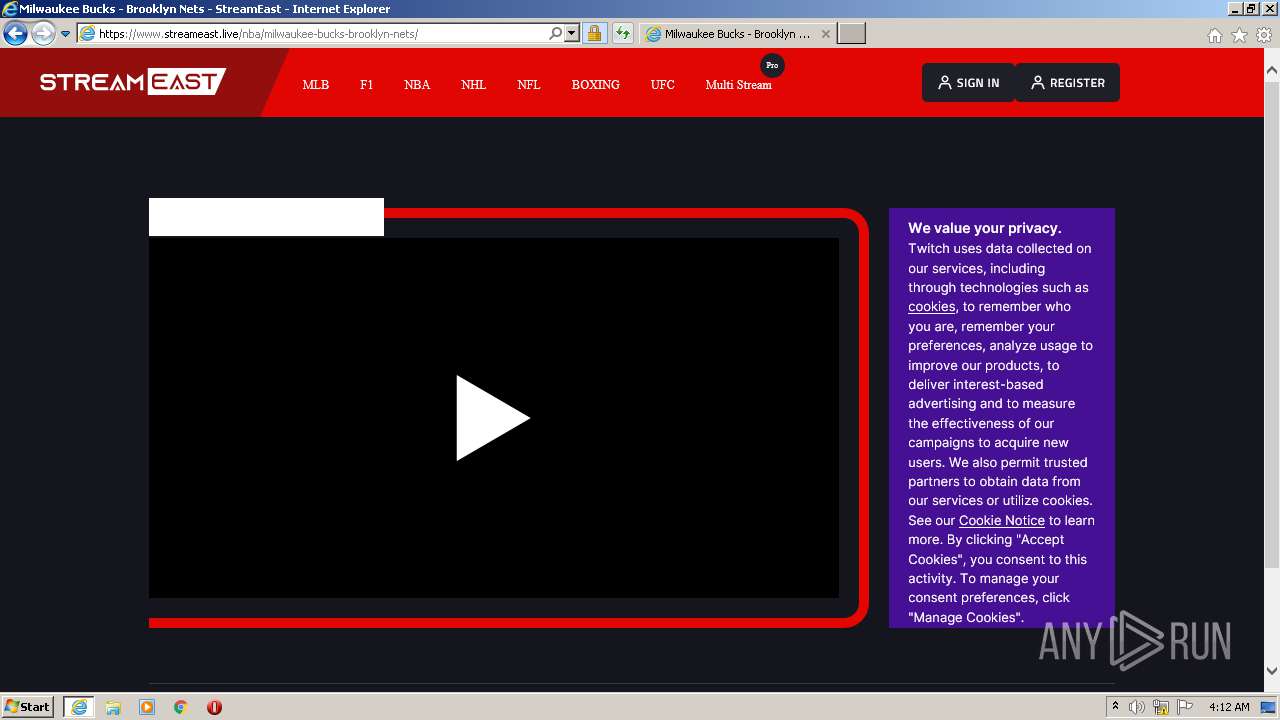
Task: Open the NHL menu item
Action: pyautogui.click(x=473, y=85)
